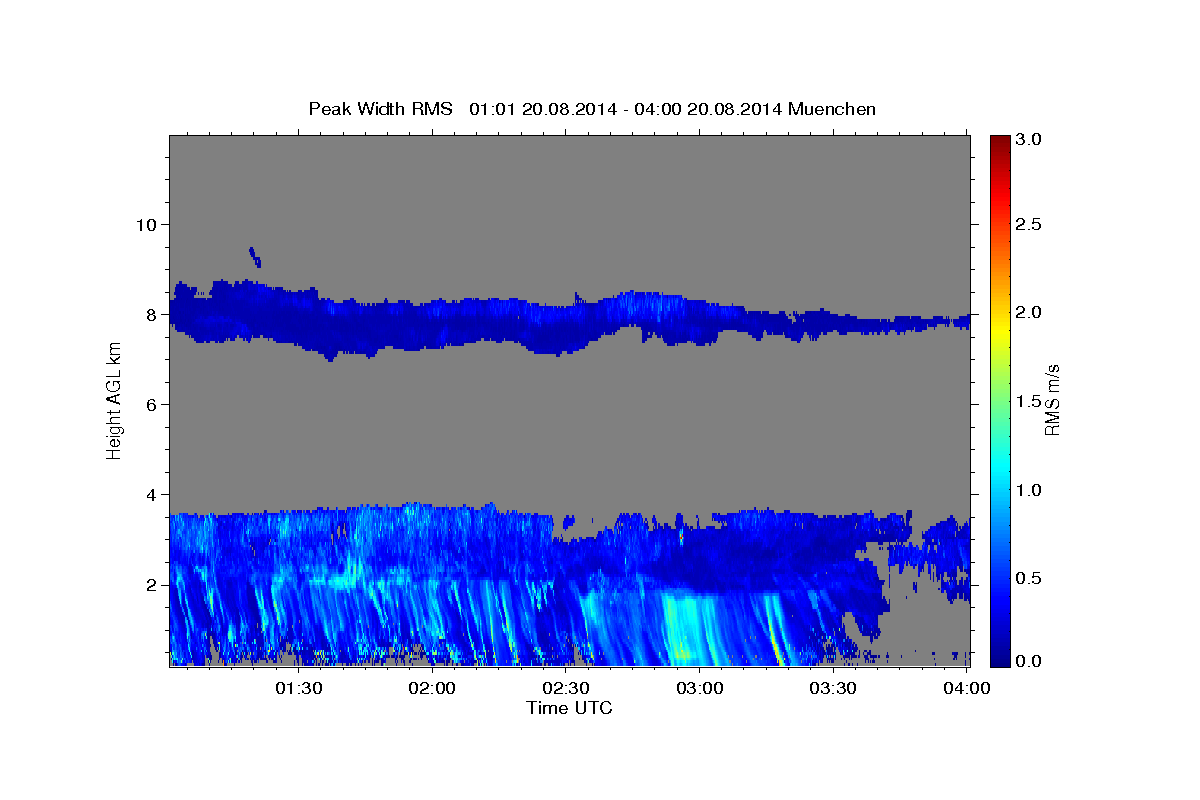Click the height tick label 4

(x=150, y=494)
